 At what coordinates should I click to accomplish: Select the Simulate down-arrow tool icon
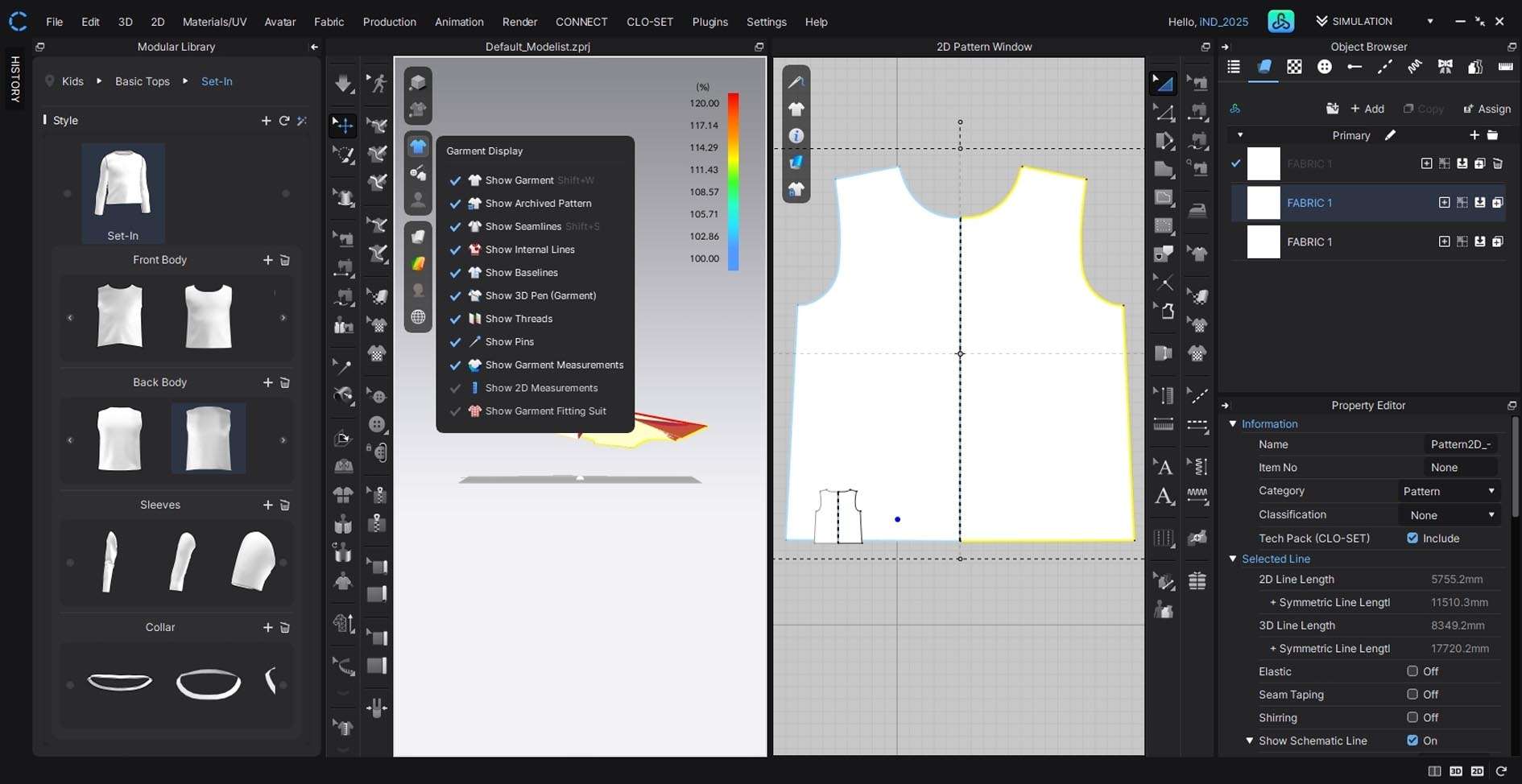point(343,83)
